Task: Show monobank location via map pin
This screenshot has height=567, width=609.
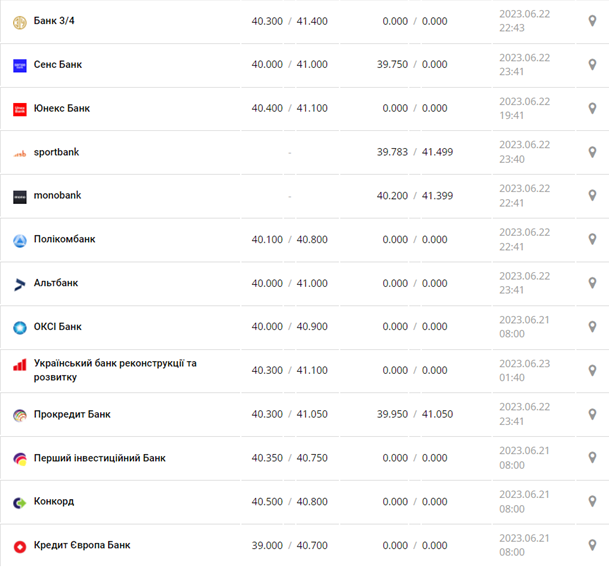Action: point(592,196)
